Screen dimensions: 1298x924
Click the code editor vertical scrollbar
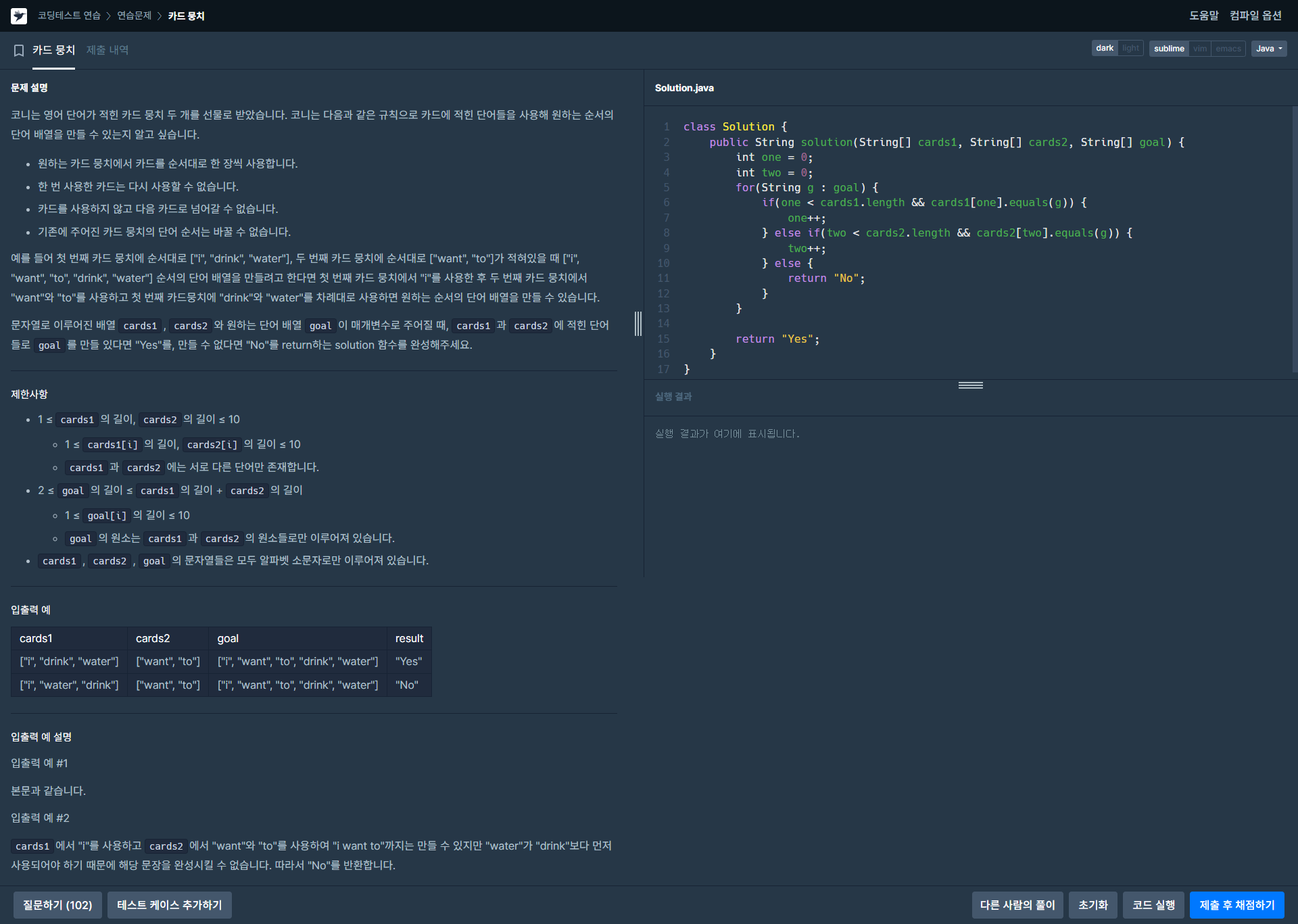click(x=1295, y=239)
